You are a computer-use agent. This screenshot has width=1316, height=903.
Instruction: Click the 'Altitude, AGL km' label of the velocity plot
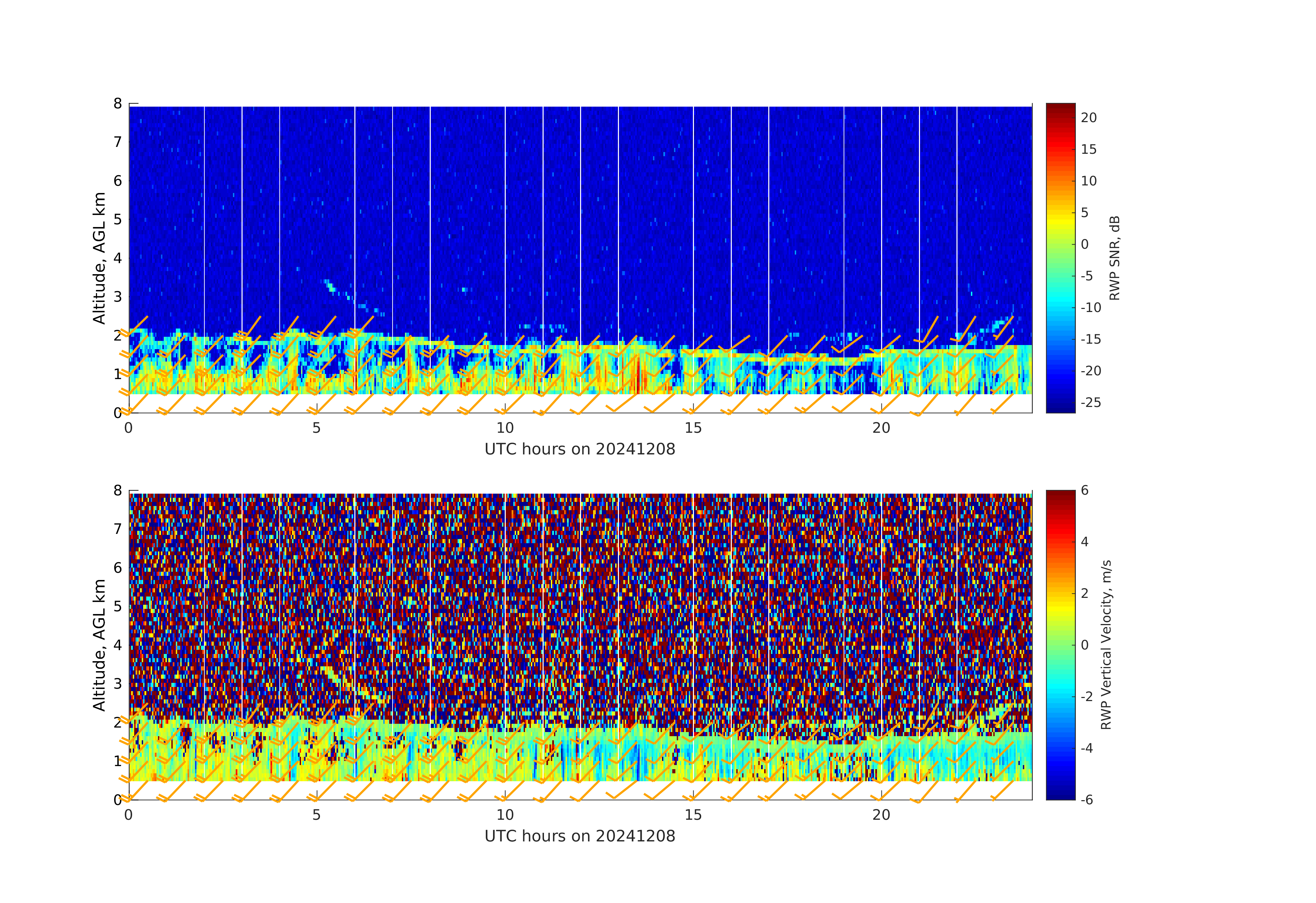click(100, 645)
